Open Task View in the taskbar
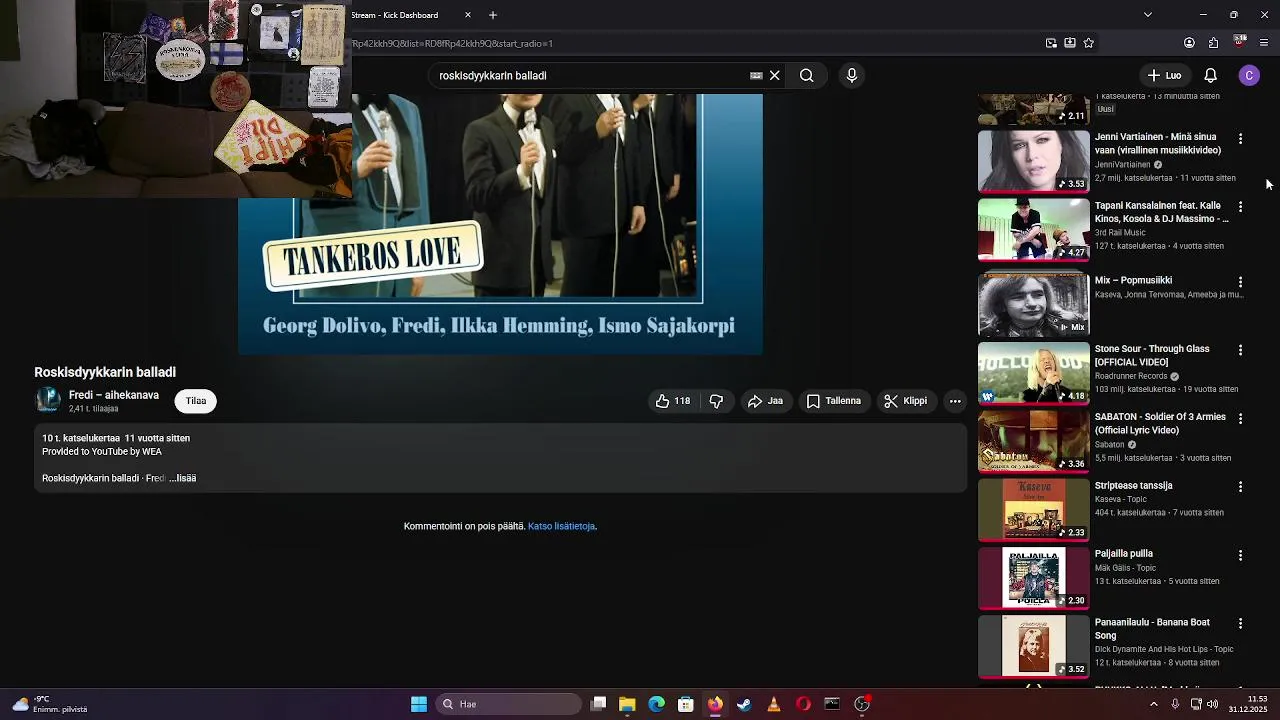Image resolution: width=1280 pixels, height=720 pixels. click(598, 704)
